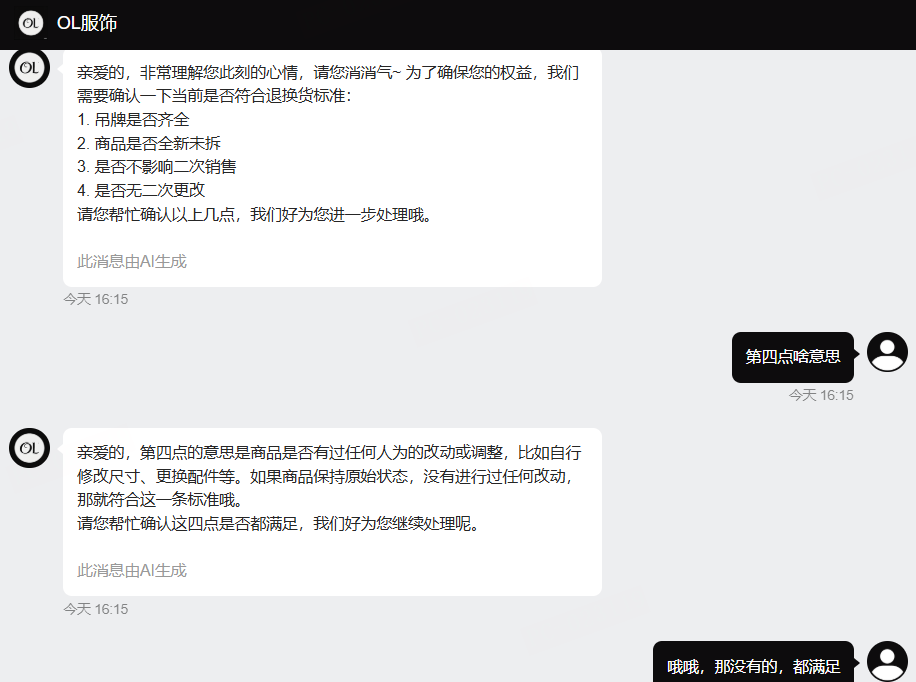Click the AI-generated label under the 第四点 explanation
The image size is (916, 682).
[x=132, y=570]
